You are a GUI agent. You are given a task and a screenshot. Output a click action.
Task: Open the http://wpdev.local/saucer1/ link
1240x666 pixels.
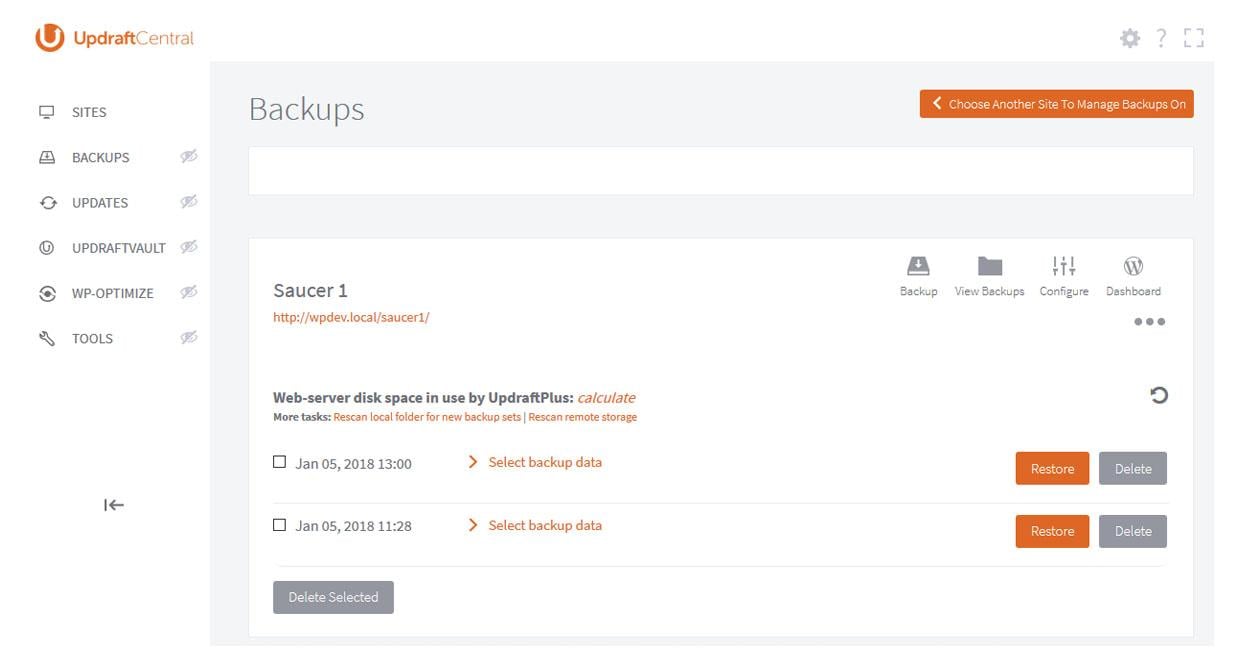(x=351, y=317)
